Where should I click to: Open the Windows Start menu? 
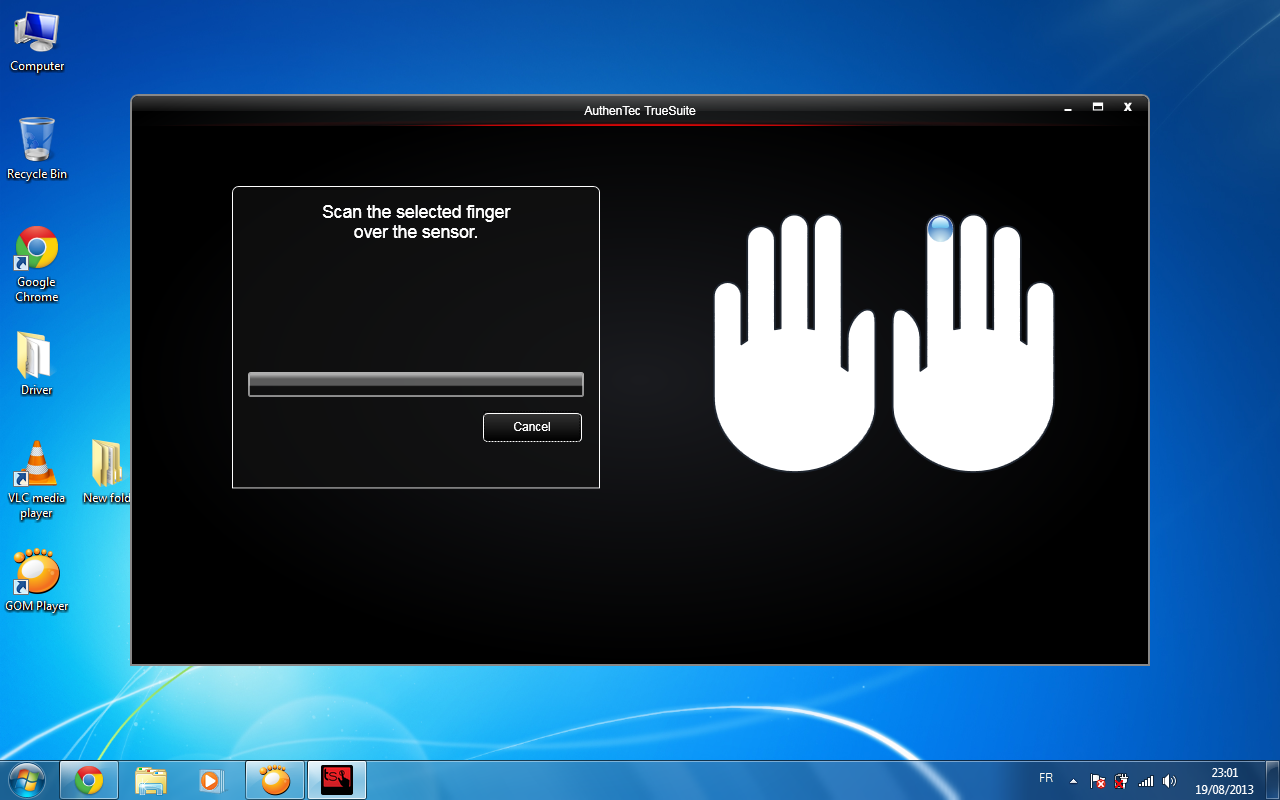pos(27,779)
